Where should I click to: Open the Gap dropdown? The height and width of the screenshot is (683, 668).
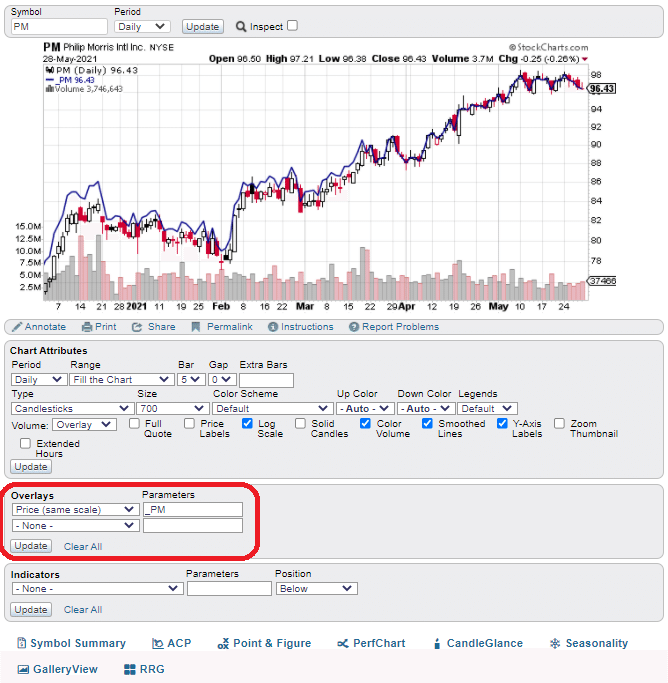(222, 380)
